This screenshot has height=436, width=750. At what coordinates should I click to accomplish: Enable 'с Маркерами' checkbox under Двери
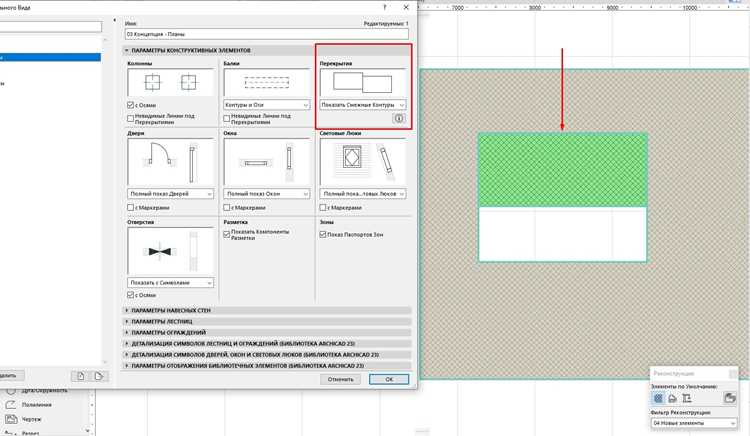(131, 207)
